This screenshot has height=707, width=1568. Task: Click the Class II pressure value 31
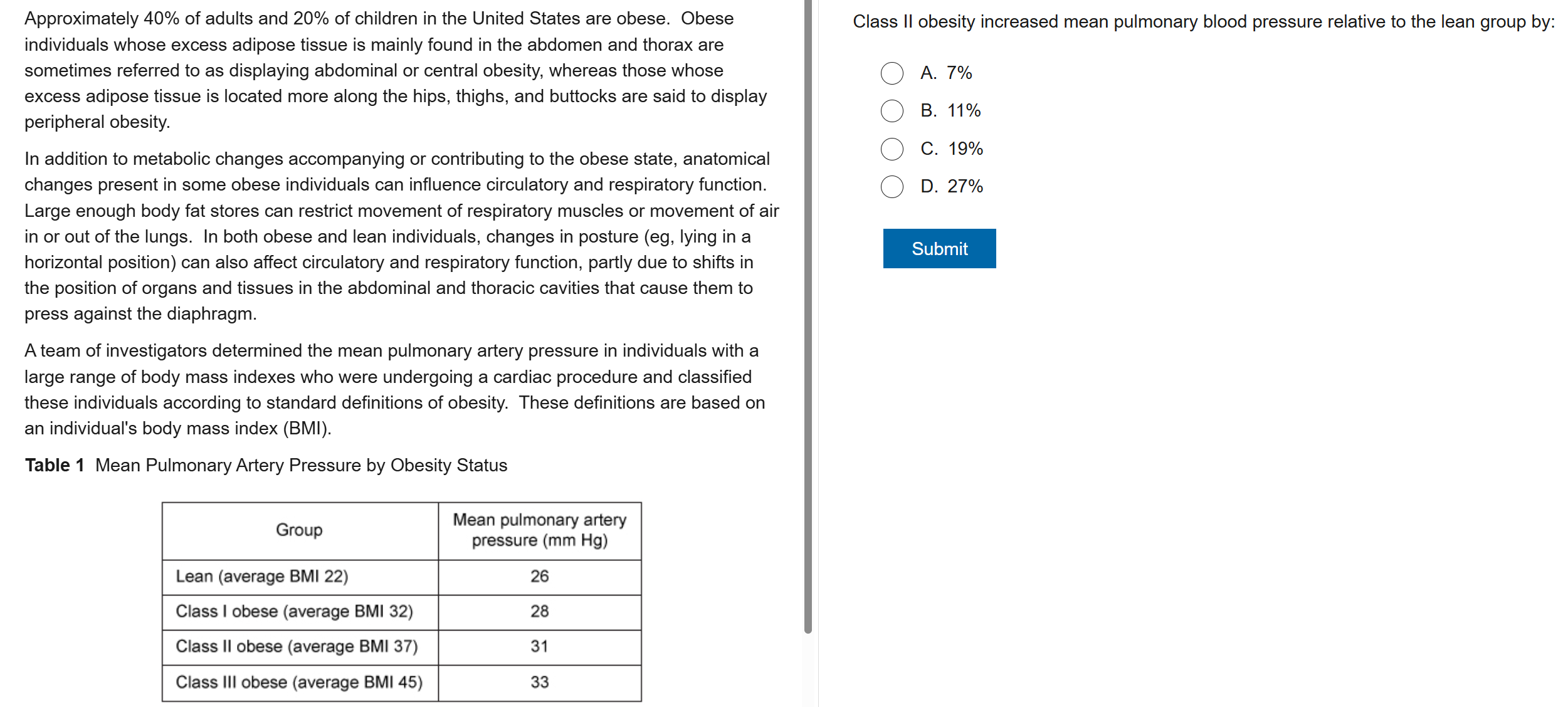click(x=539, y=647)
